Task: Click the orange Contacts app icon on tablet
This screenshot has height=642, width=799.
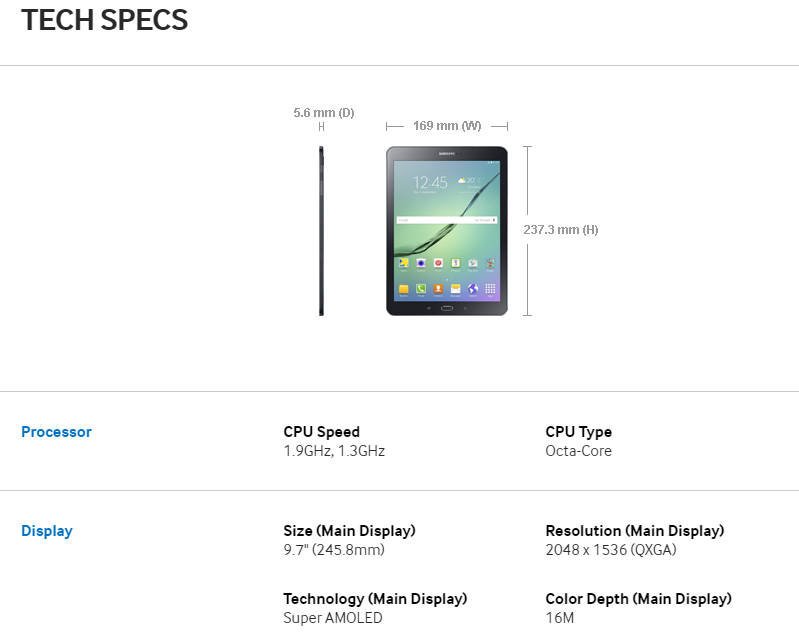Action: click(438, 289)
